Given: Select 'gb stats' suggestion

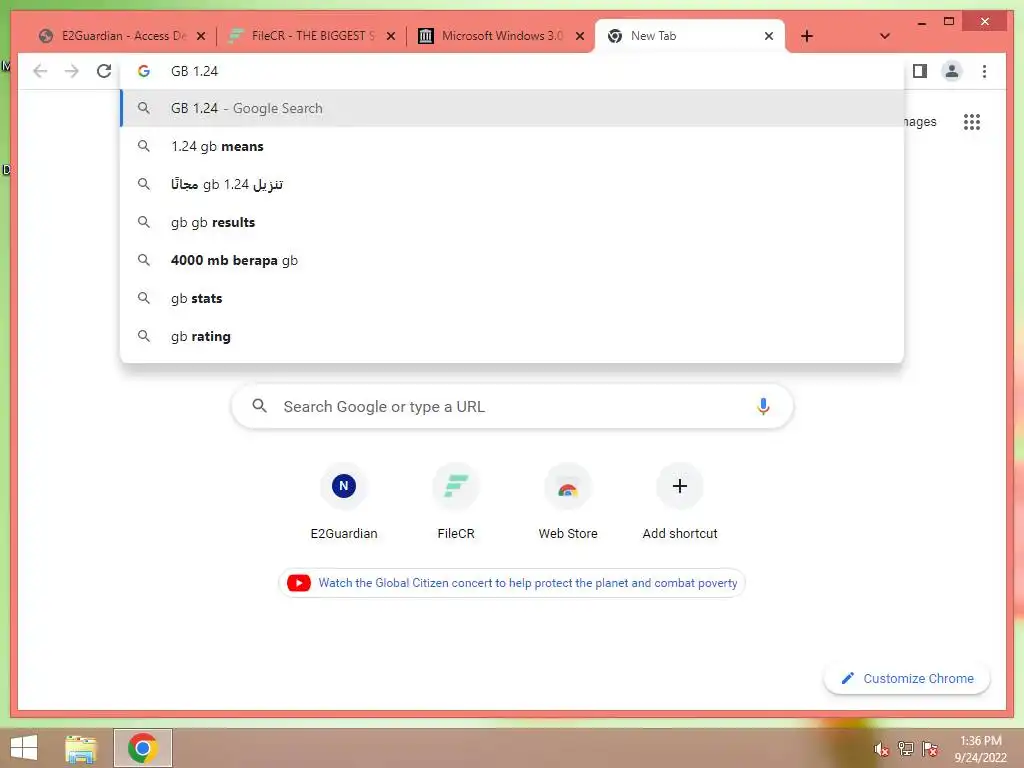Looking at the screenshot, I should pos(512,298).
